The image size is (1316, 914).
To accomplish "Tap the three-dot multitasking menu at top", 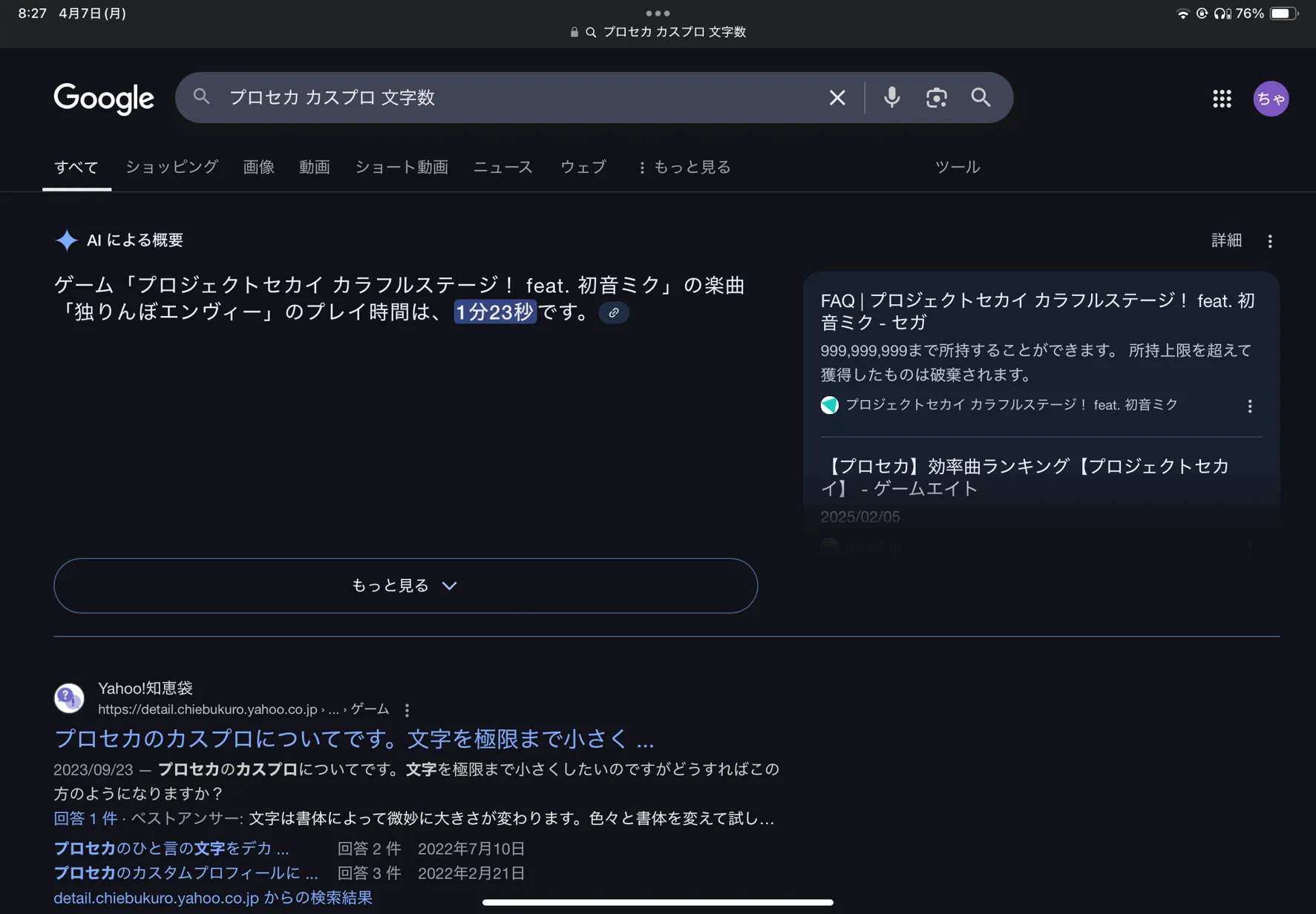I will [658, 13].
